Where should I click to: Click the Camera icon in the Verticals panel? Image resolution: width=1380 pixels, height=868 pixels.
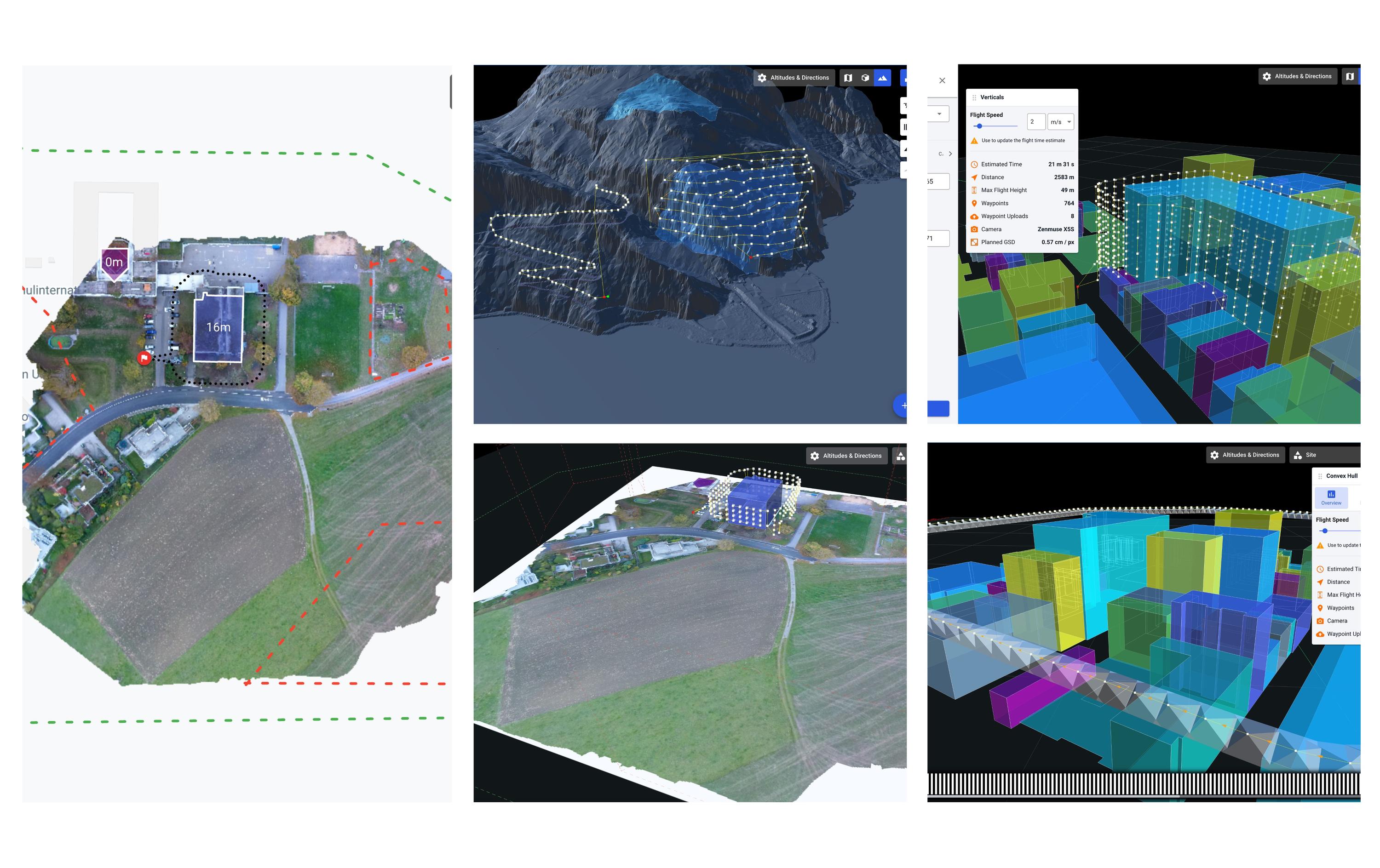pyautogui.click(x=974, y=229)
